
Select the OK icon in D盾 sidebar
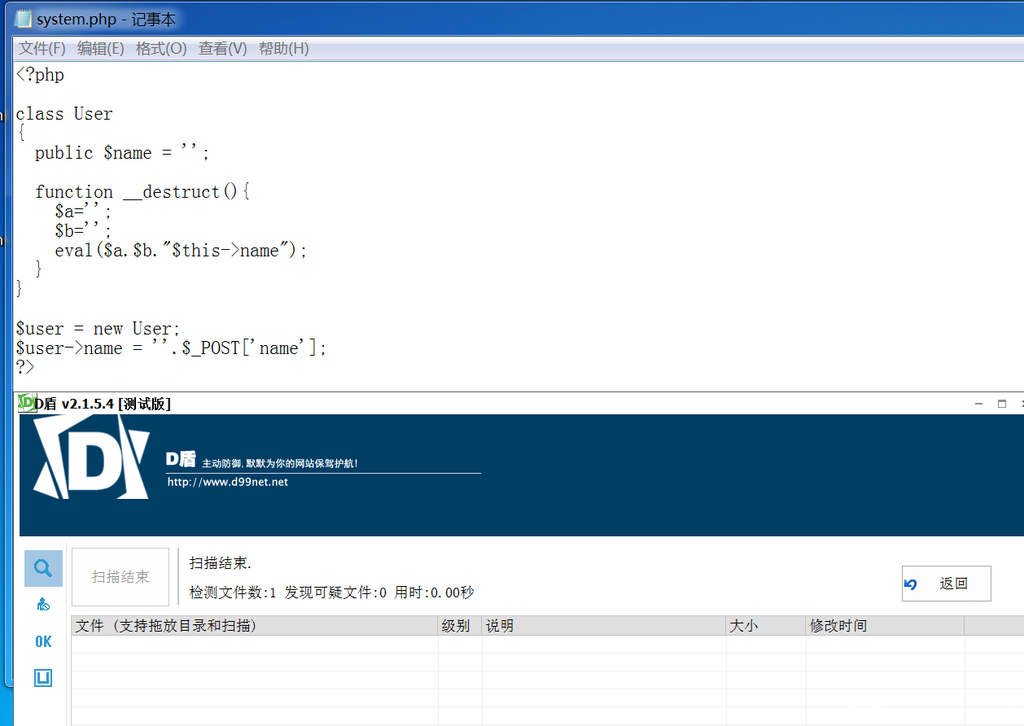point(43,642)
